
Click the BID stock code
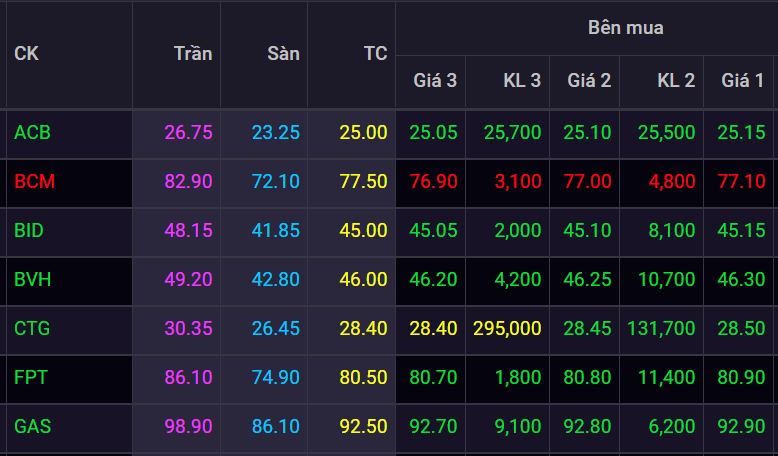point(29,230)
